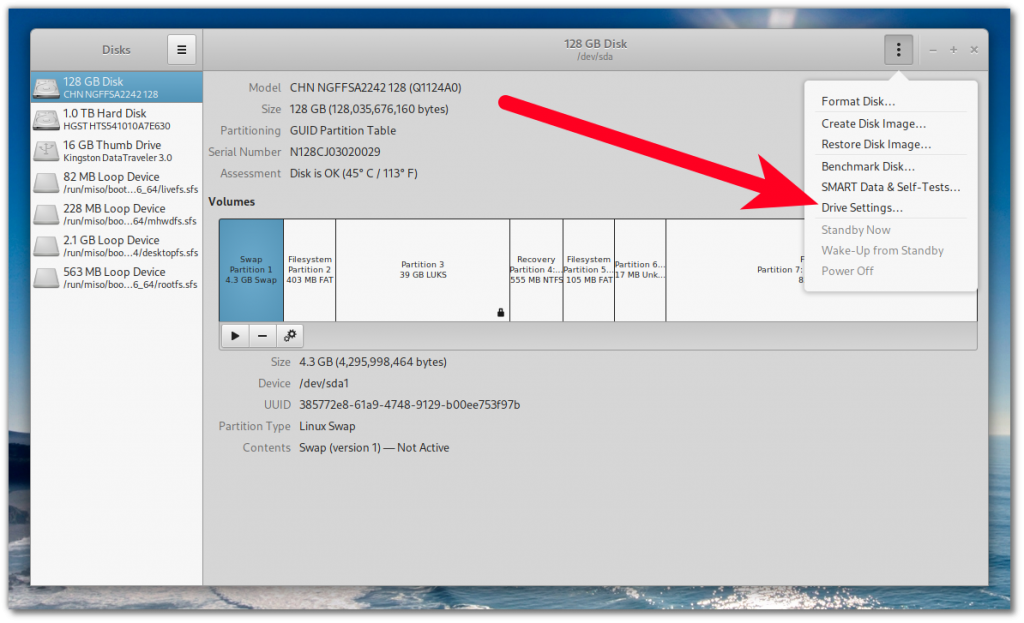Select the 563 MB Loop Device

[x=117, y=278]
